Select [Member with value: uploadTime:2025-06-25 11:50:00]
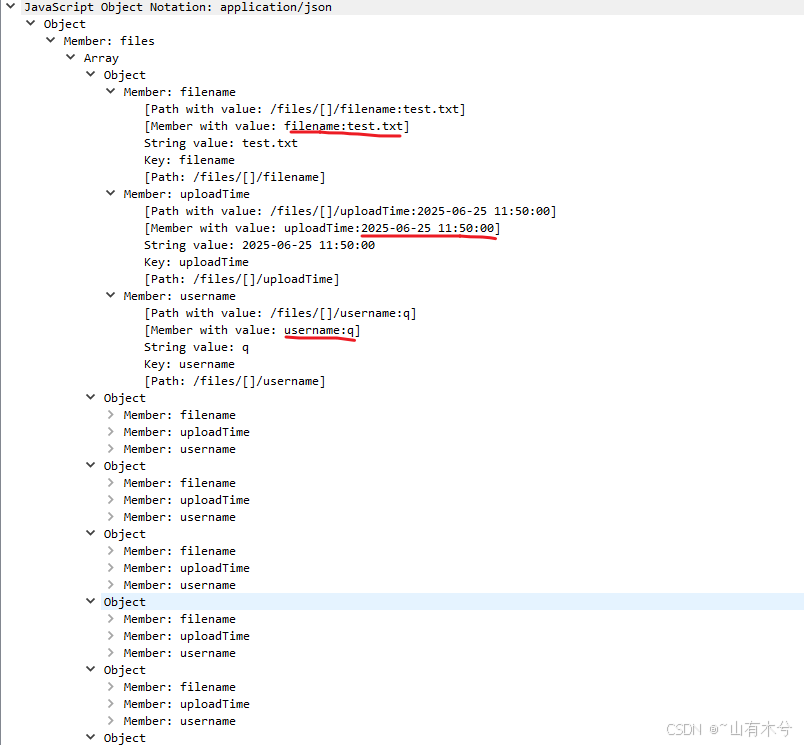Viewport: 804px width, 745px height. (322, 228)
